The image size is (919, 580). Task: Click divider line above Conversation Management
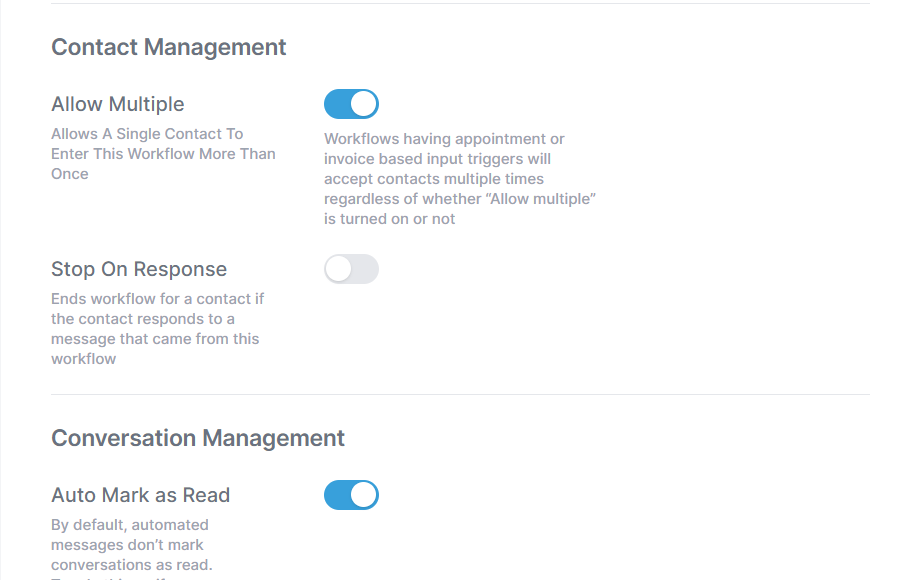pos(460,394)
